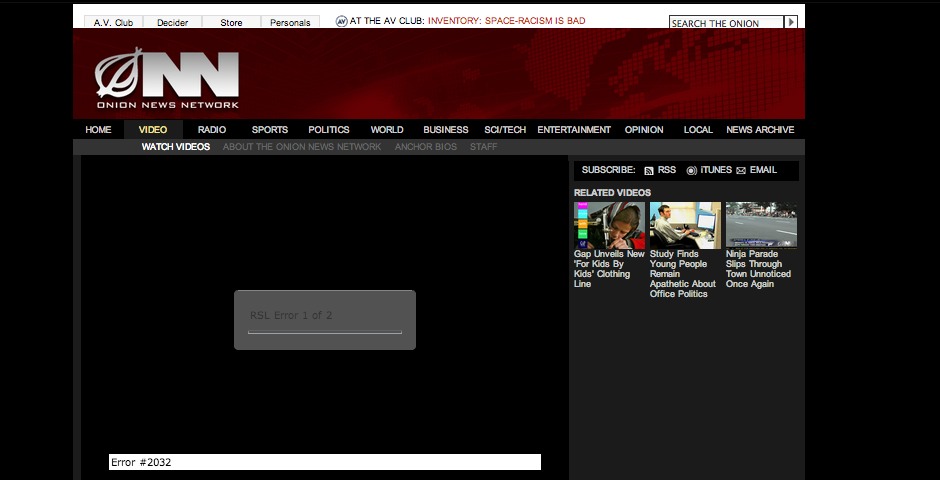The height and width of the screenshot is (480, 940).
Task: Click the AV Club circular icon
Action: click(341, 21)
